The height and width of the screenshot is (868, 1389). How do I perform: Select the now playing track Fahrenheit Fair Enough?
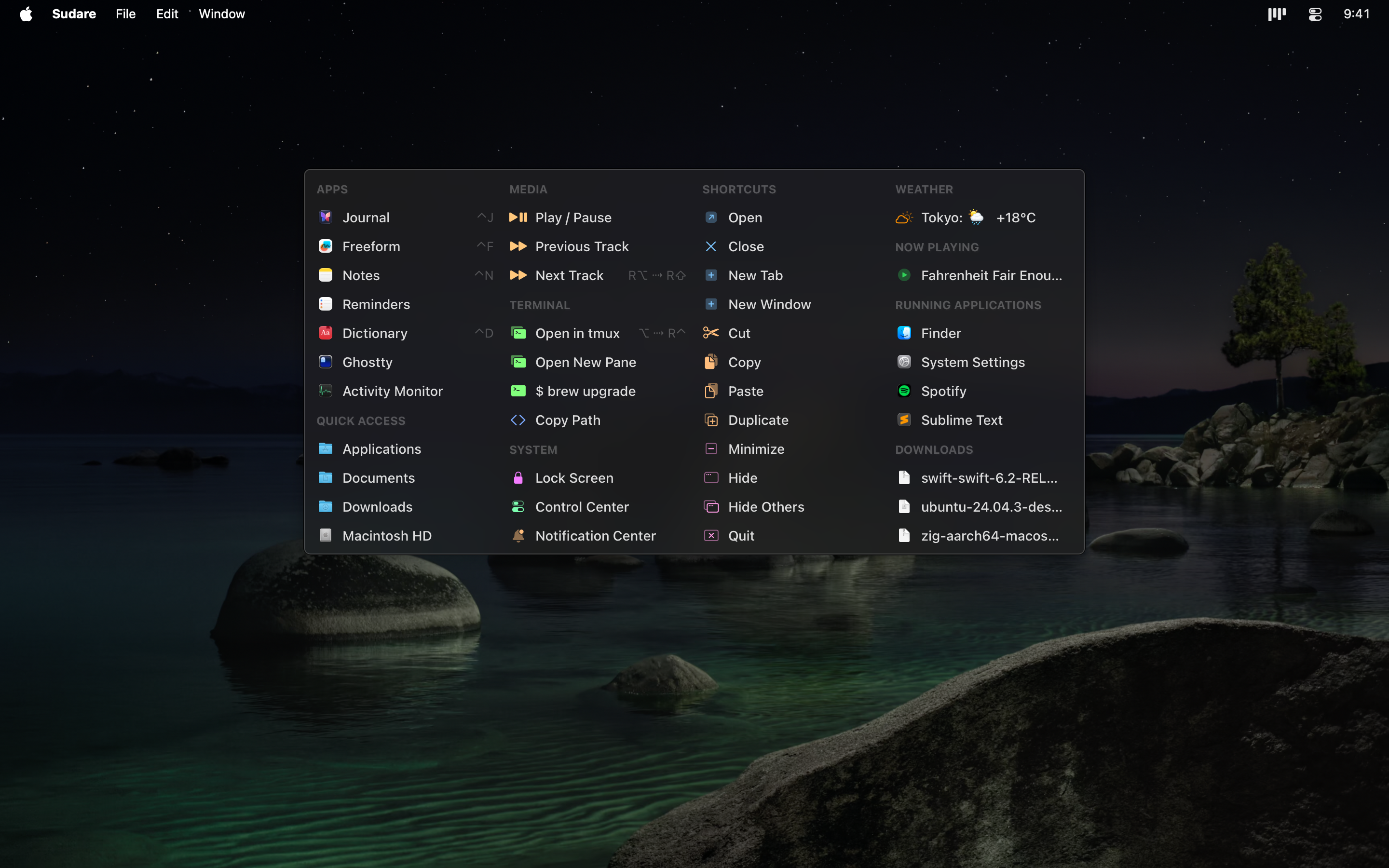tap(991, 275)
